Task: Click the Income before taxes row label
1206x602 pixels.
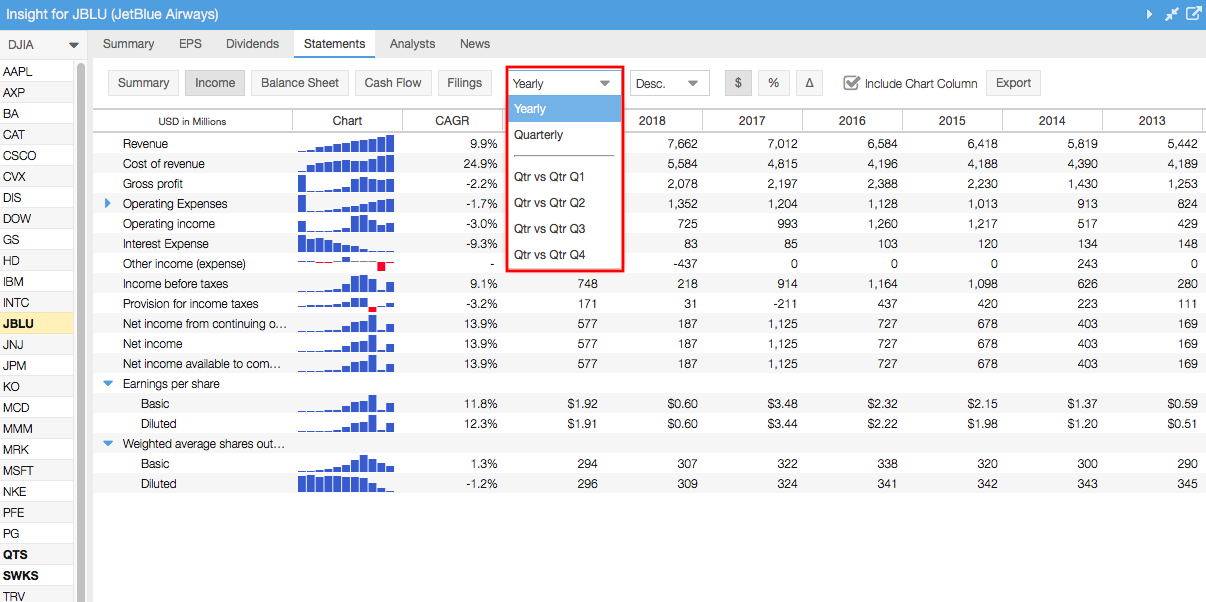Action: (x=175, y=284)
